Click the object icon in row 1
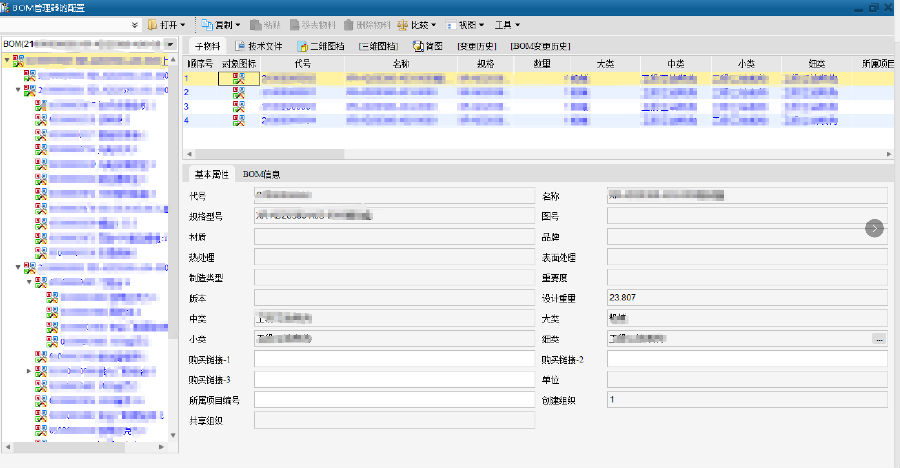Viewport: 900px width, 468px height. (x=239, y=78)
